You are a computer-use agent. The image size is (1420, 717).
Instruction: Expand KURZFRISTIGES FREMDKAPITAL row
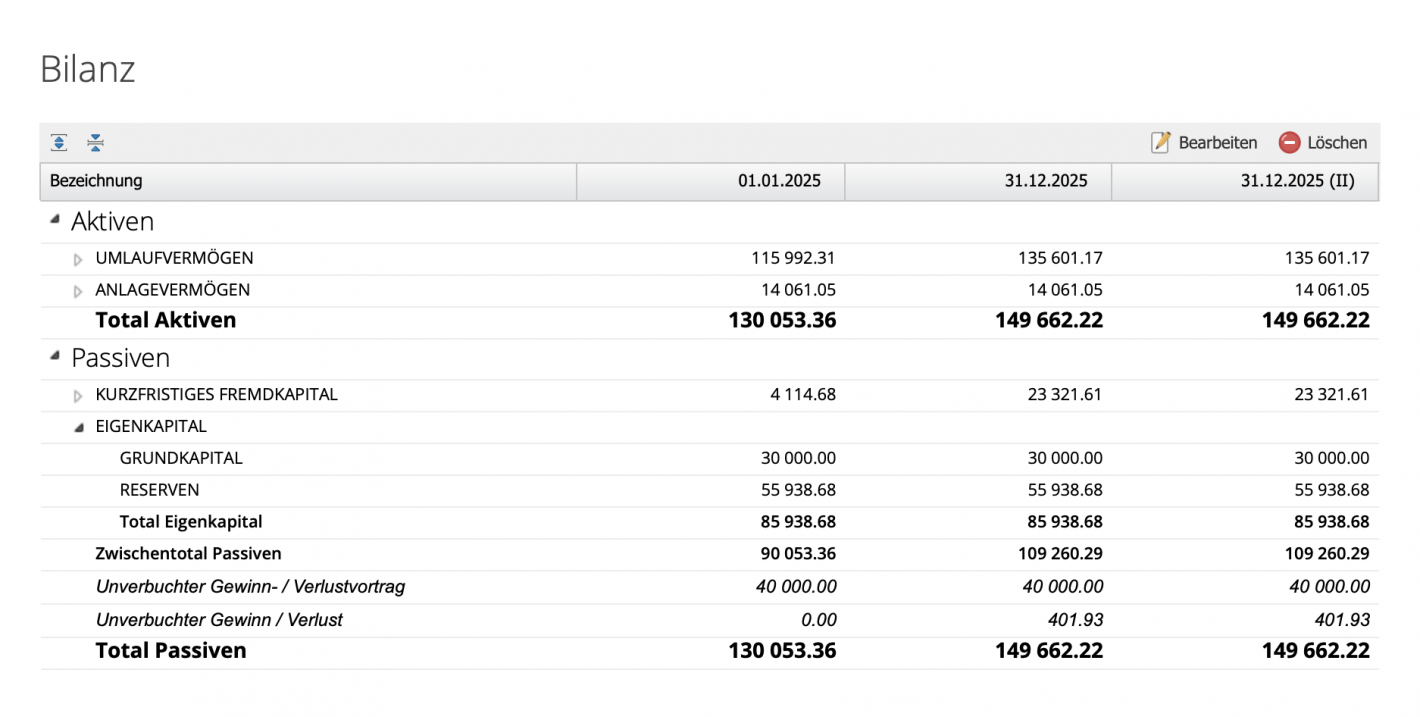(78, 396)
